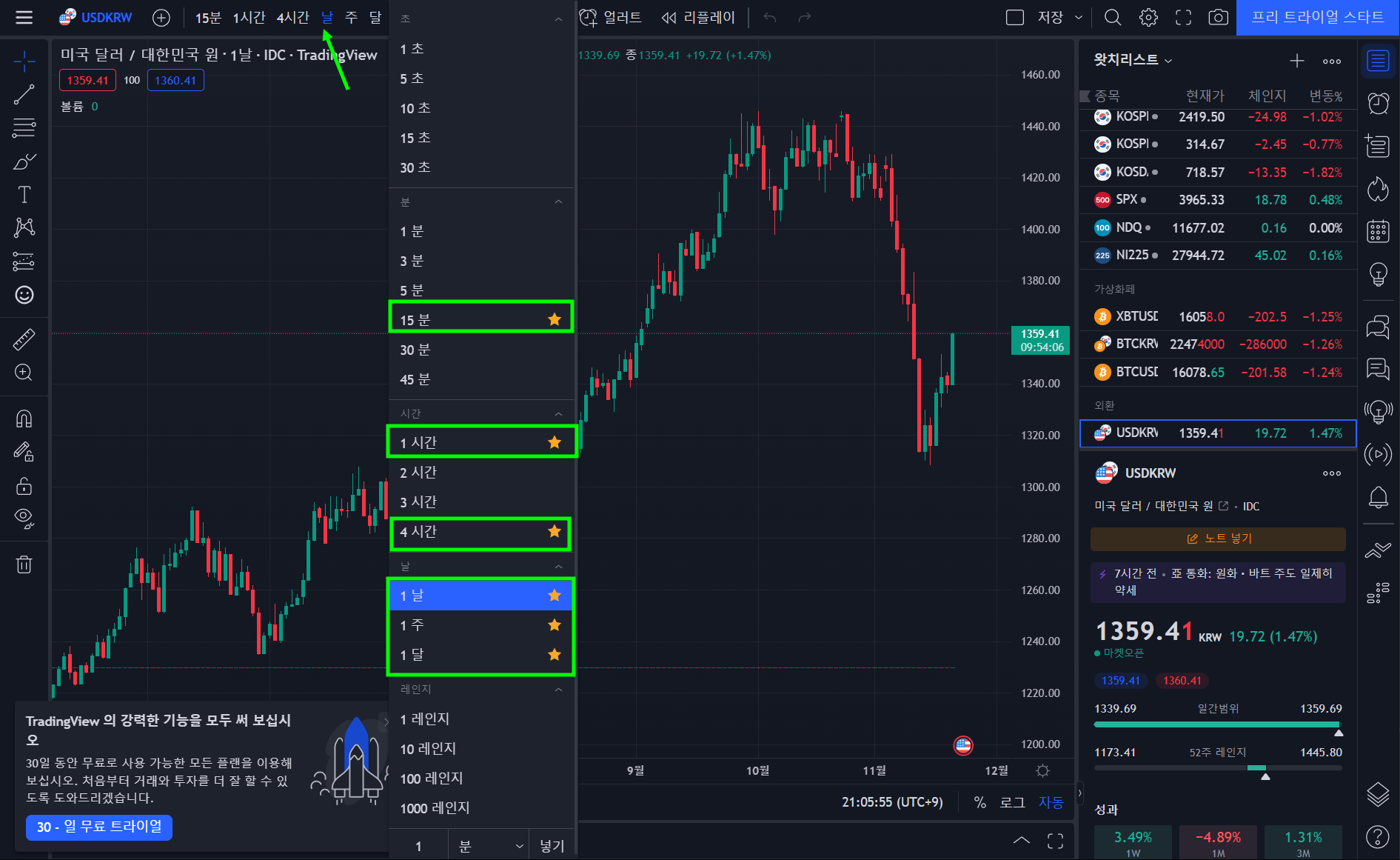Open the alerts alarm clock panel

(1378, 103)
